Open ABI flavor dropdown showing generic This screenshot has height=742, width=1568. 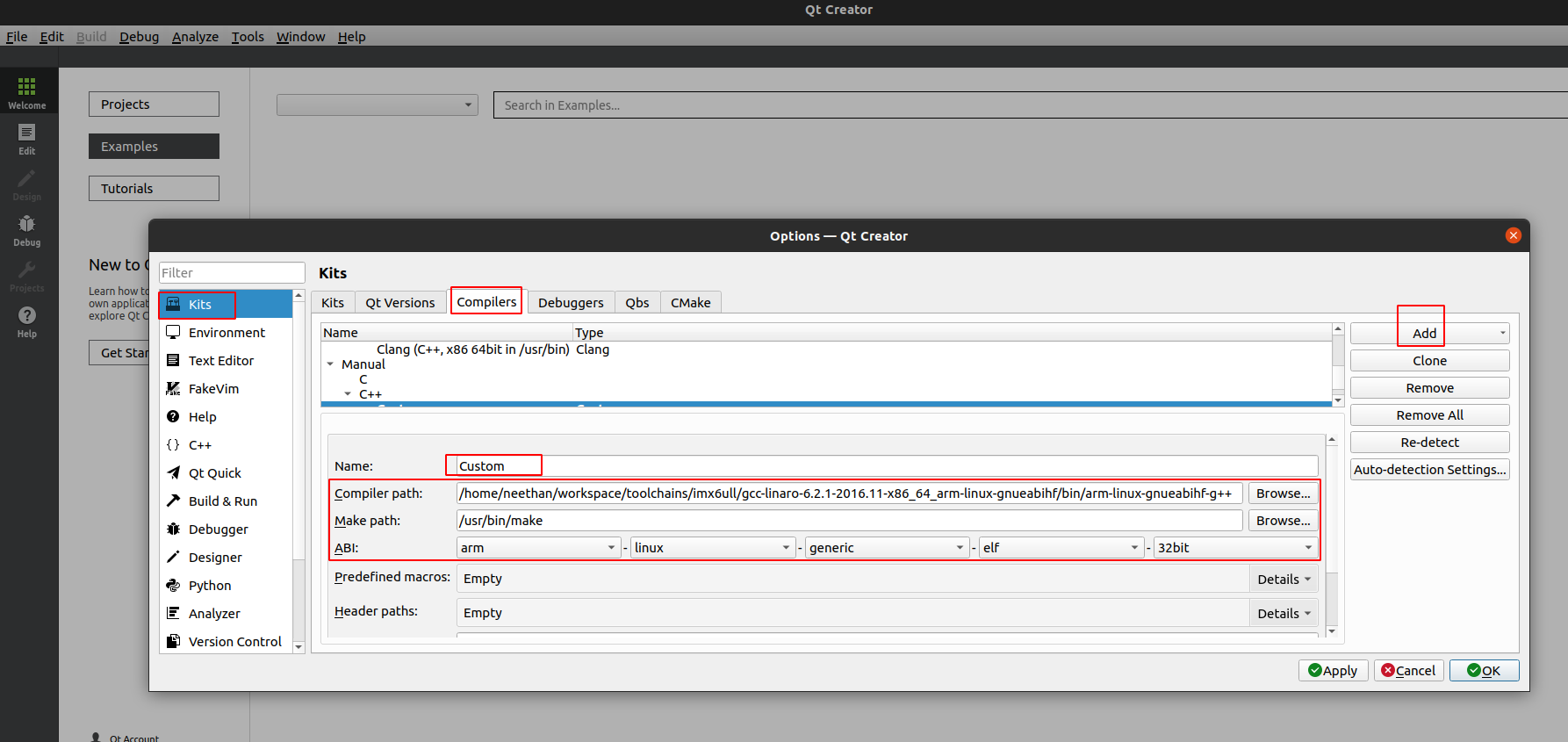[x=887, y=547]
